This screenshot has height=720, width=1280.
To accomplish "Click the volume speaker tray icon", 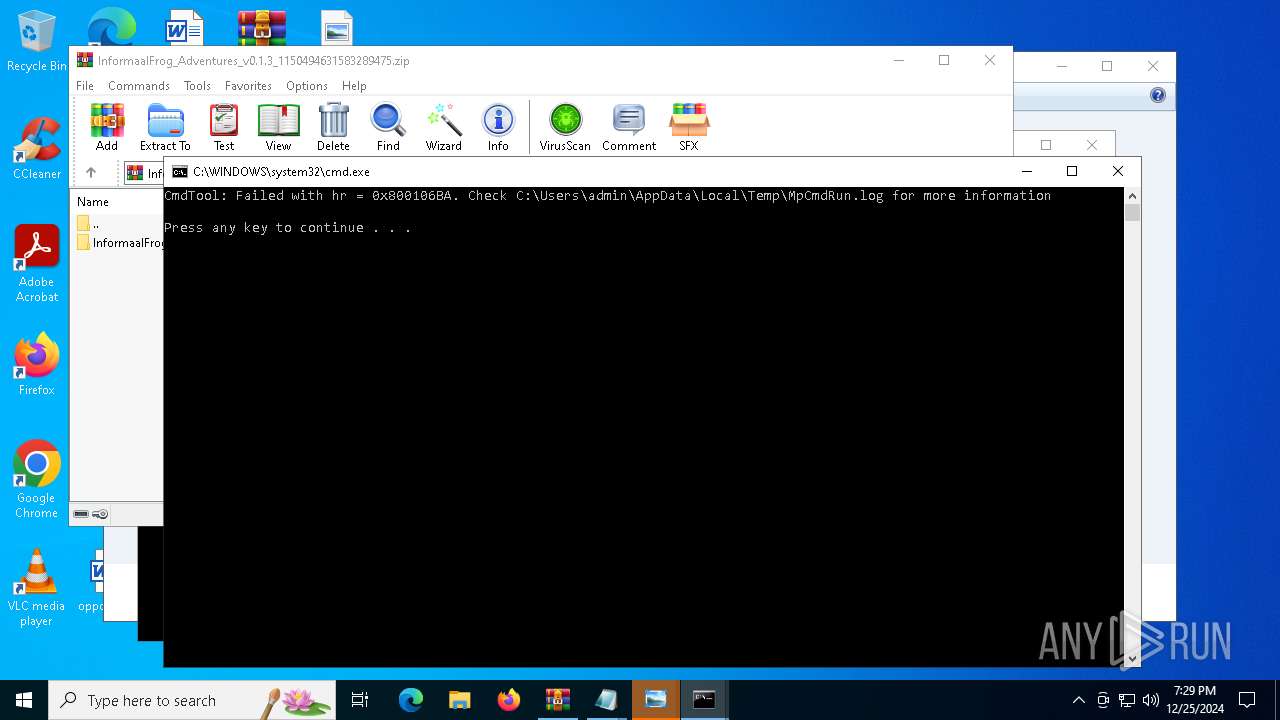I will (x=1151, y=700).
